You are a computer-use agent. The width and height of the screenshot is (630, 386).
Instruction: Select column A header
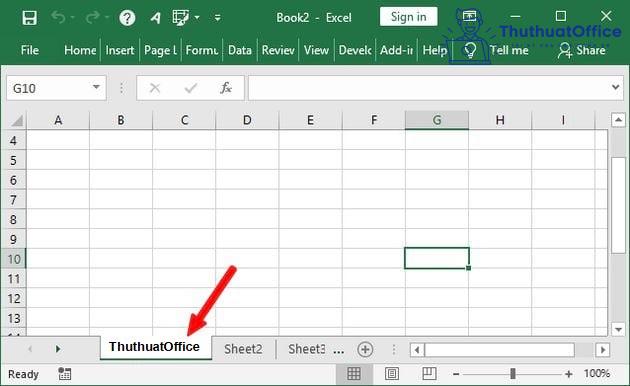[x=58, y=120]
